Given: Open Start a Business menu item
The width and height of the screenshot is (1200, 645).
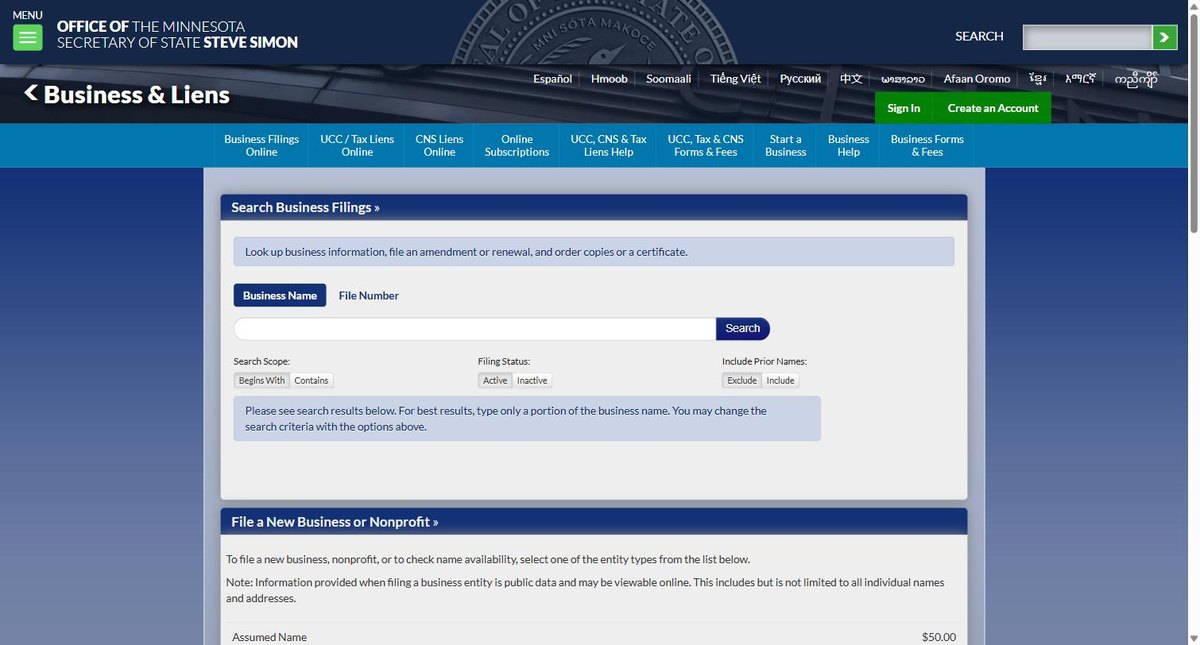Looking at the screenshot, I should (785, 145).
